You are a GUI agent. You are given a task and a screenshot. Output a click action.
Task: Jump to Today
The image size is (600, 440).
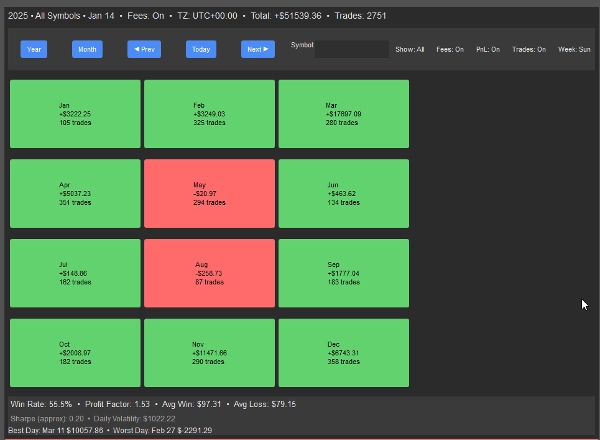201,49
